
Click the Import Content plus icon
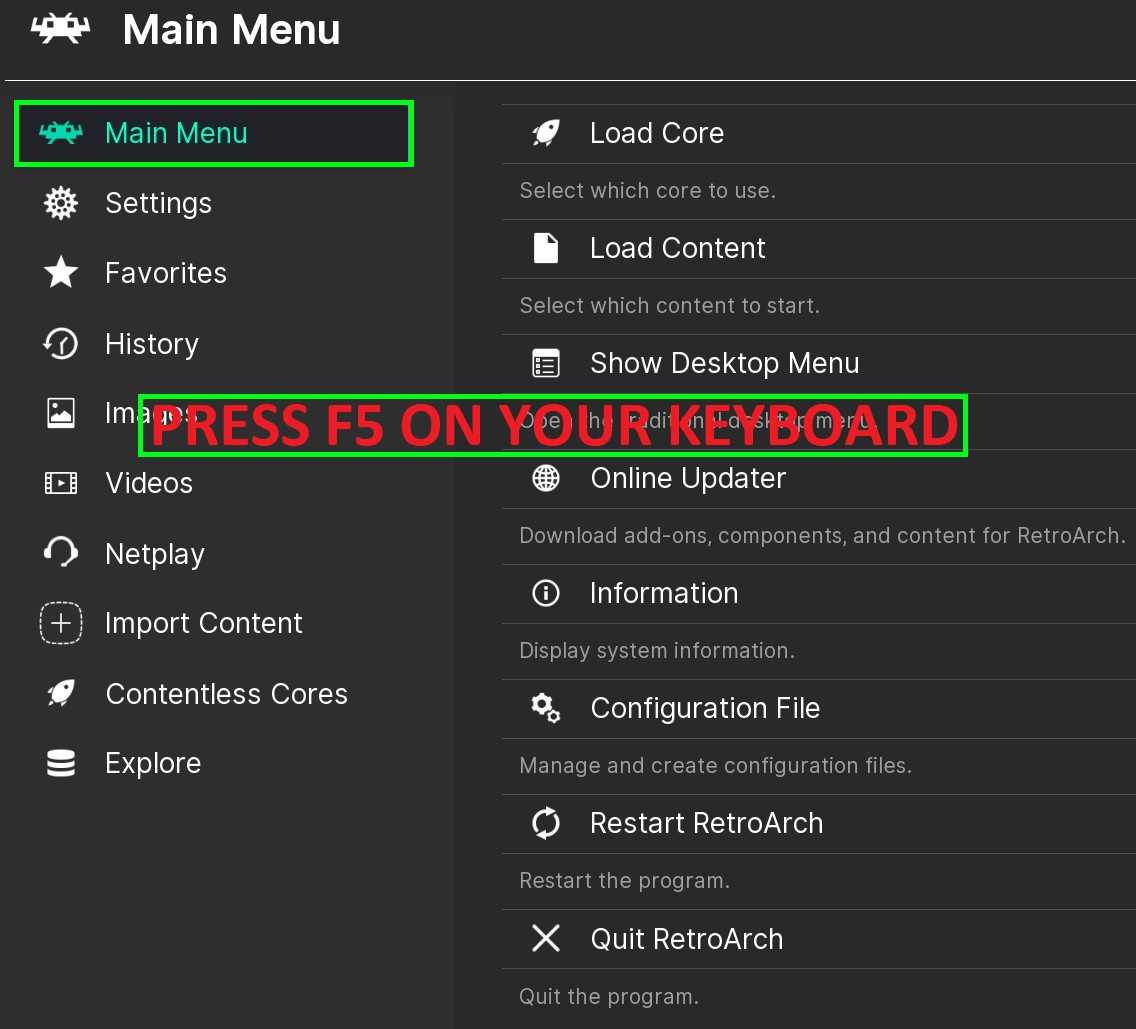pyautogui.click(x=61, y=623)
